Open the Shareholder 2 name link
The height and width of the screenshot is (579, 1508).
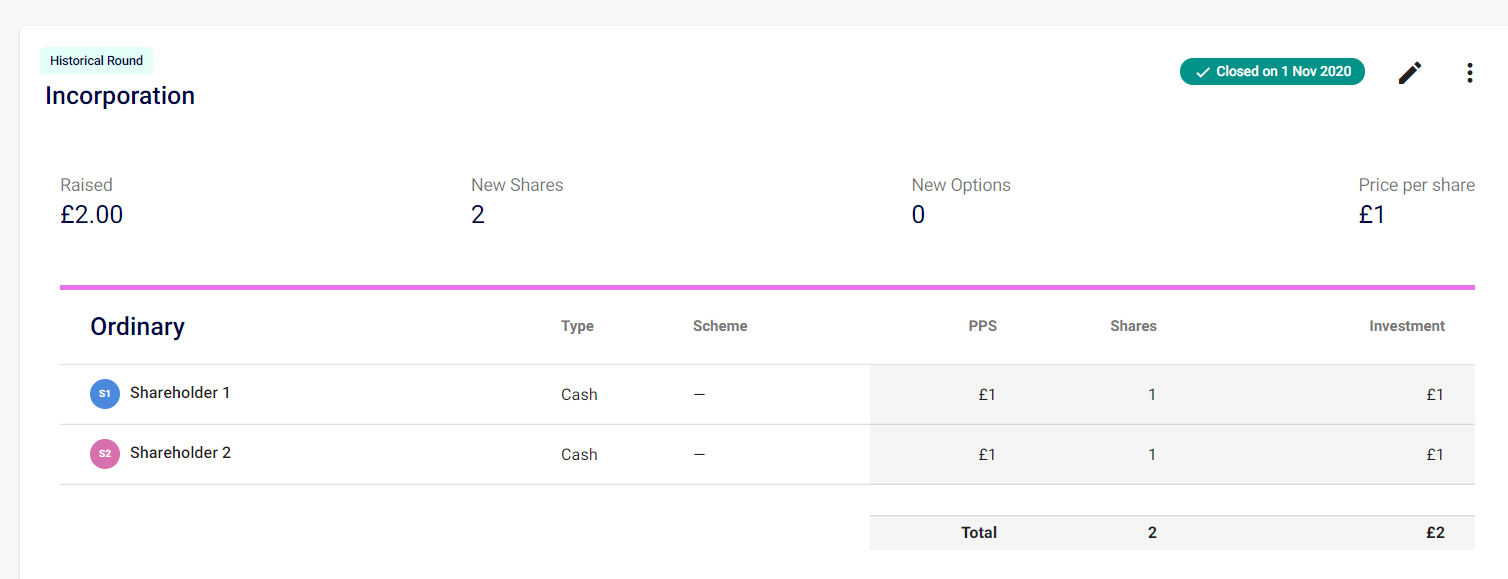click(x=180, y=453)
